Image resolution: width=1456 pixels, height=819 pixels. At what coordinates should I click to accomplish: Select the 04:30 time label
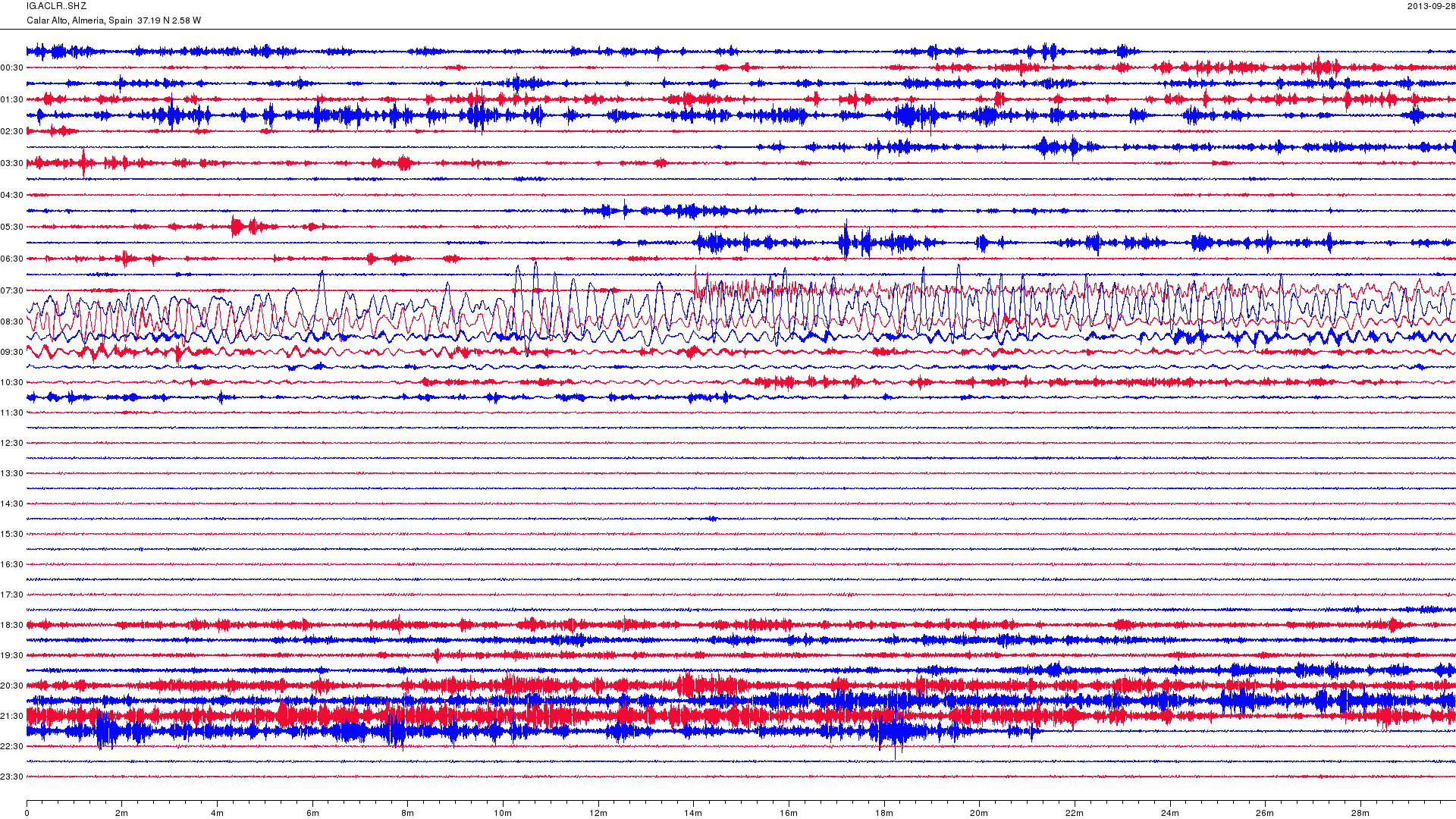(12, 196)
